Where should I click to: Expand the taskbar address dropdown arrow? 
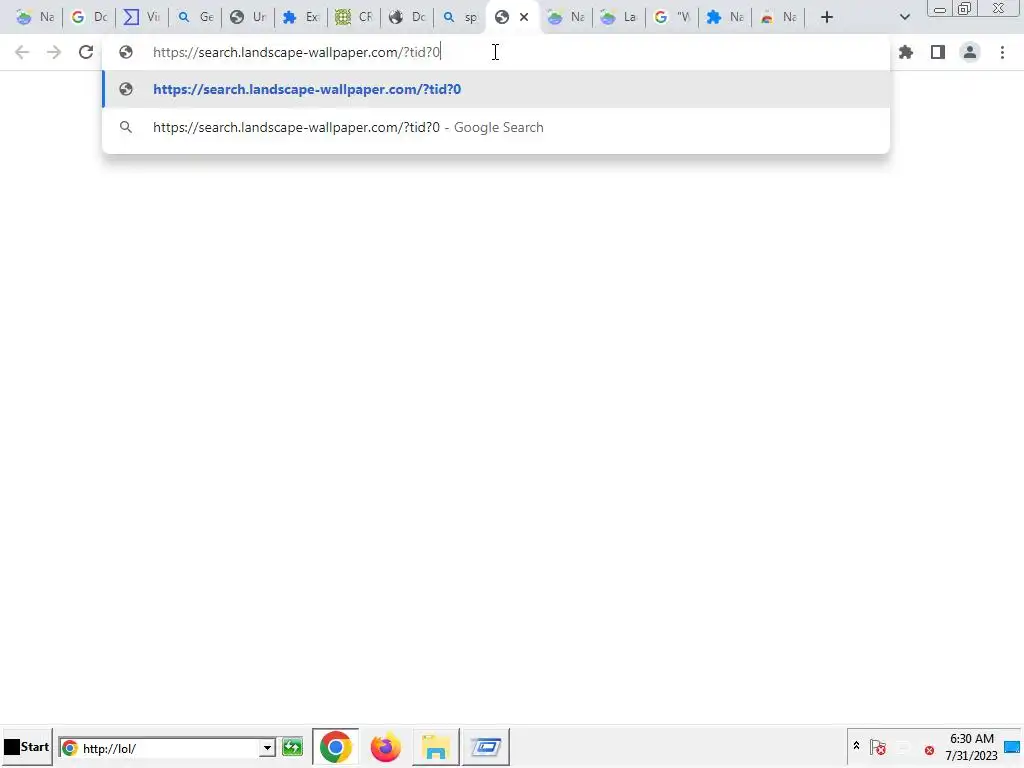267,748
